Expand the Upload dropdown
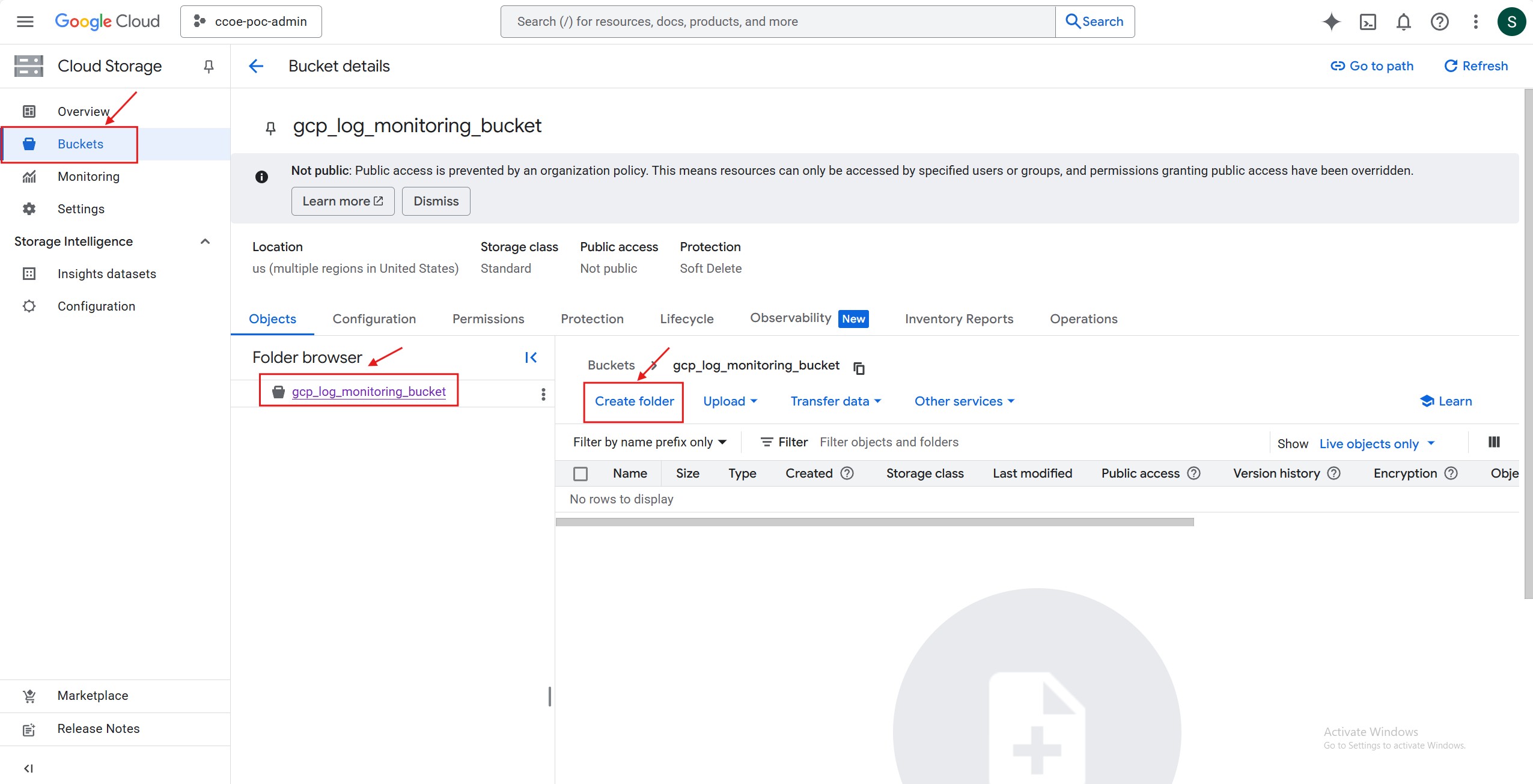Image resolution: width=1533 pixels, height=784 pixels. (x=730, y=401)
